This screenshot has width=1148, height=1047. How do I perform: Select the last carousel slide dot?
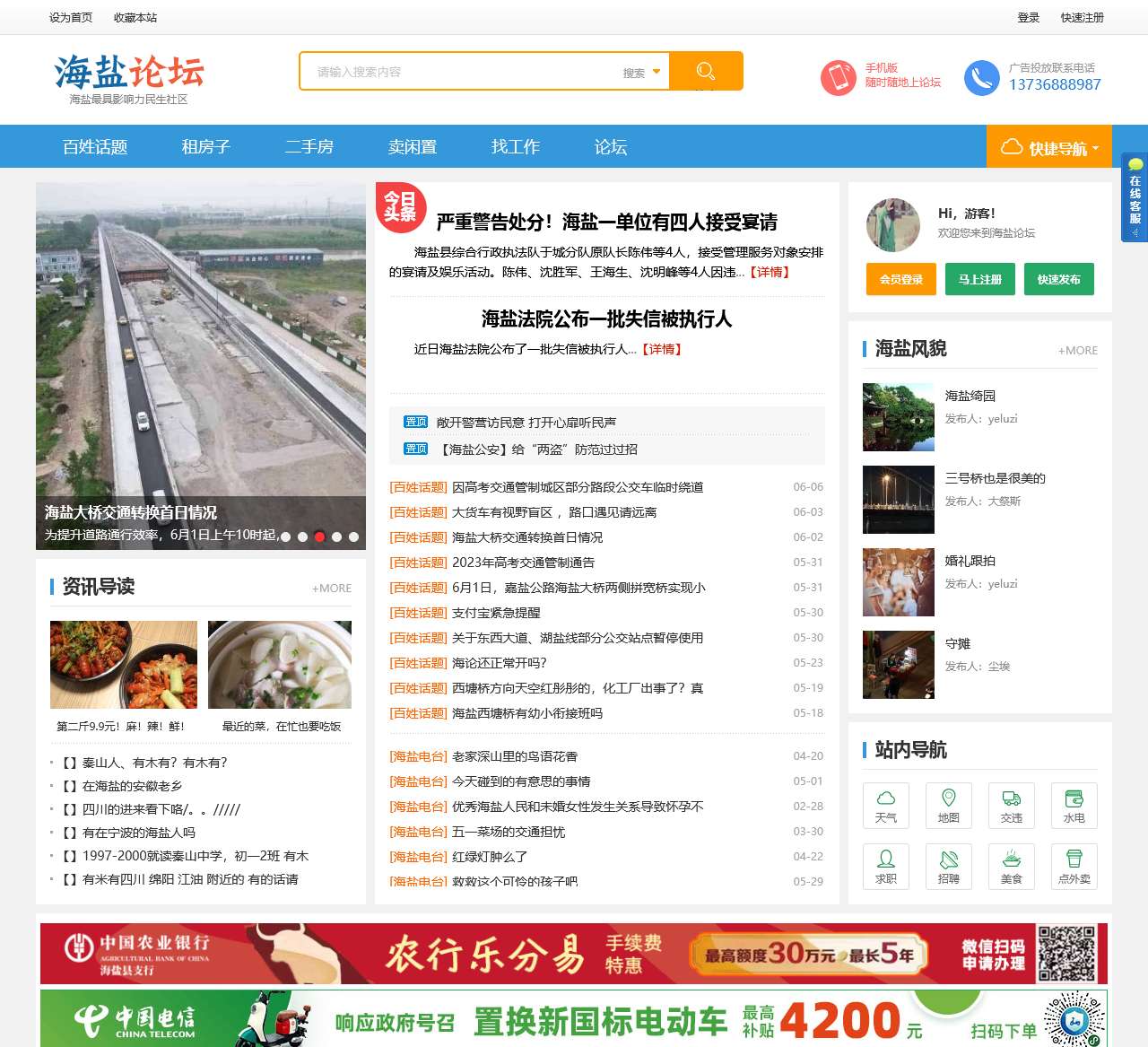353,537
